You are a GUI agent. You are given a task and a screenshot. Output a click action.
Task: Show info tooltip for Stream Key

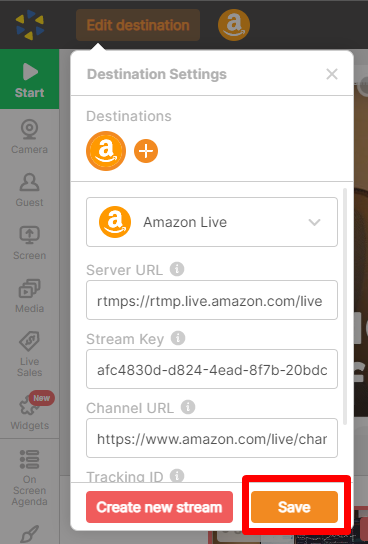click(x=178, y=338)
